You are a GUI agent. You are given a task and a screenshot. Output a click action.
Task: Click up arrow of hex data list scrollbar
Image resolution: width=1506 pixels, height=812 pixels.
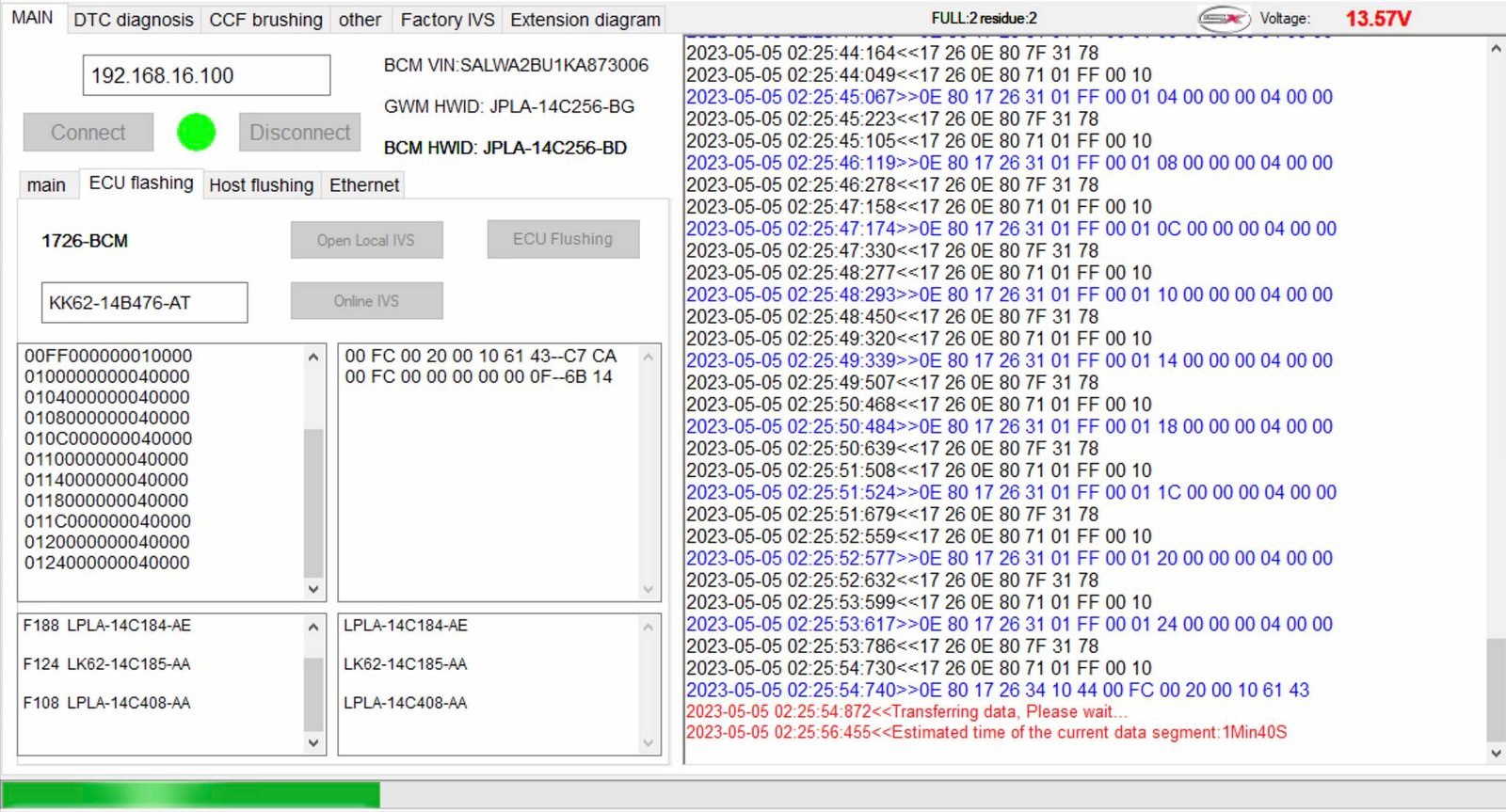coord(648,357)
